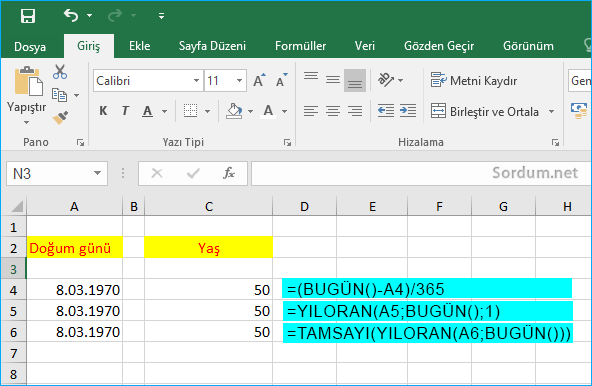Screen dimensions: 592x386
Task: Open Birleştir ve Ortala dropdown arrow
Action: tap(551, 111)
